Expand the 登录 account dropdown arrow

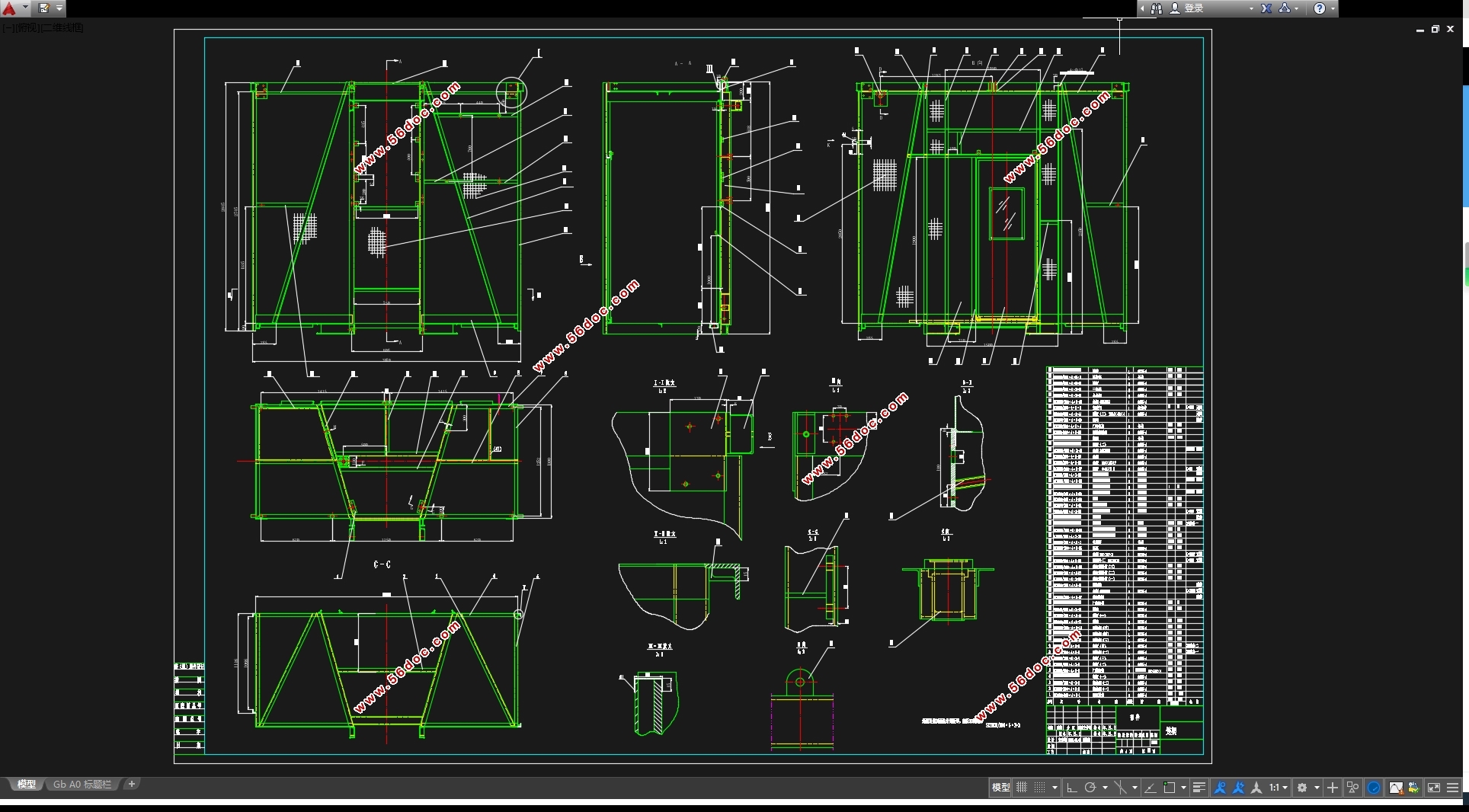1251,8
